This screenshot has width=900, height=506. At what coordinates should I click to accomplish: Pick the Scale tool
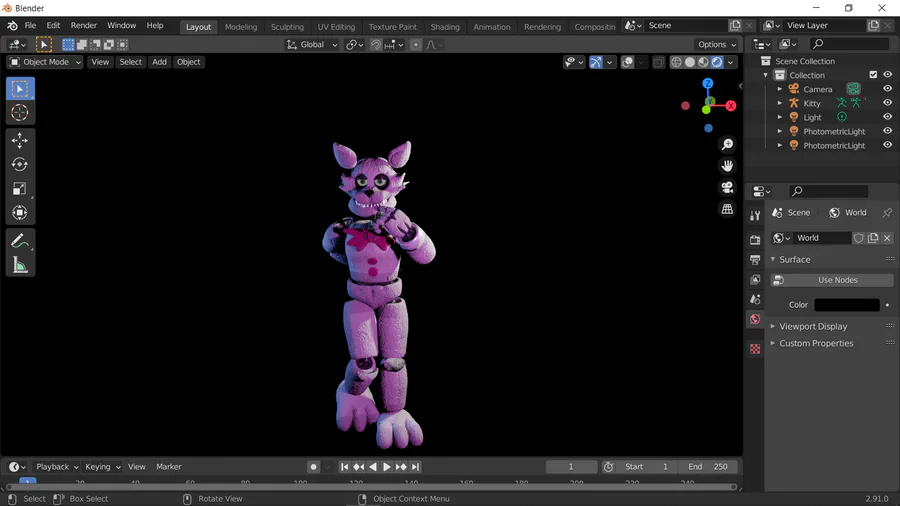pyautogui.click(x=20, y=189)
